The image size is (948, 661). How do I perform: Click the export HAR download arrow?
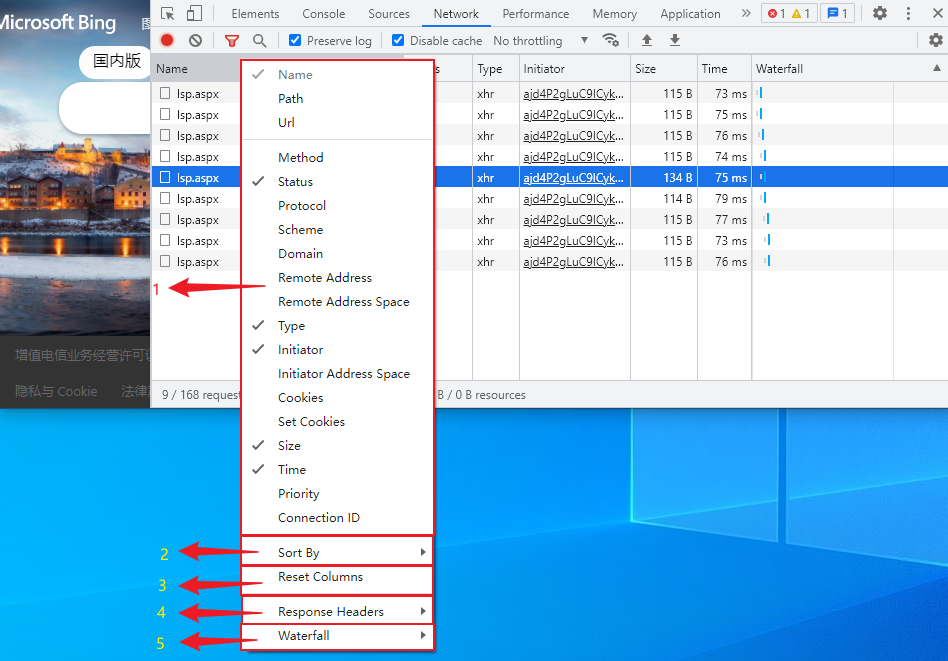675,41
